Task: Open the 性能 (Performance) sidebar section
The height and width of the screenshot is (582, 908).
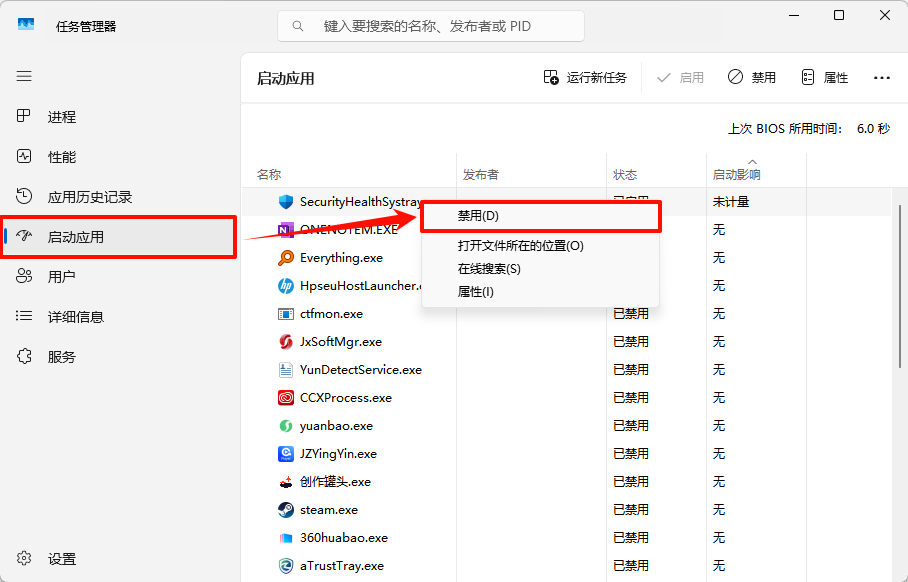Action: coord(60,156)
